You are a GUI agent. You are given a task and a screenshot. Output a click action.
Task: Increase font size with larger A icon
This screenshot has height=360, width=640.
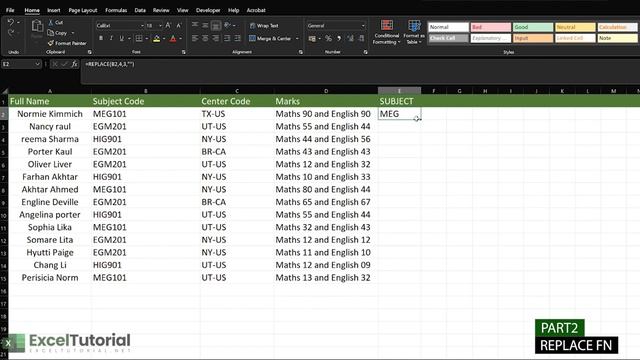(168, 25)
